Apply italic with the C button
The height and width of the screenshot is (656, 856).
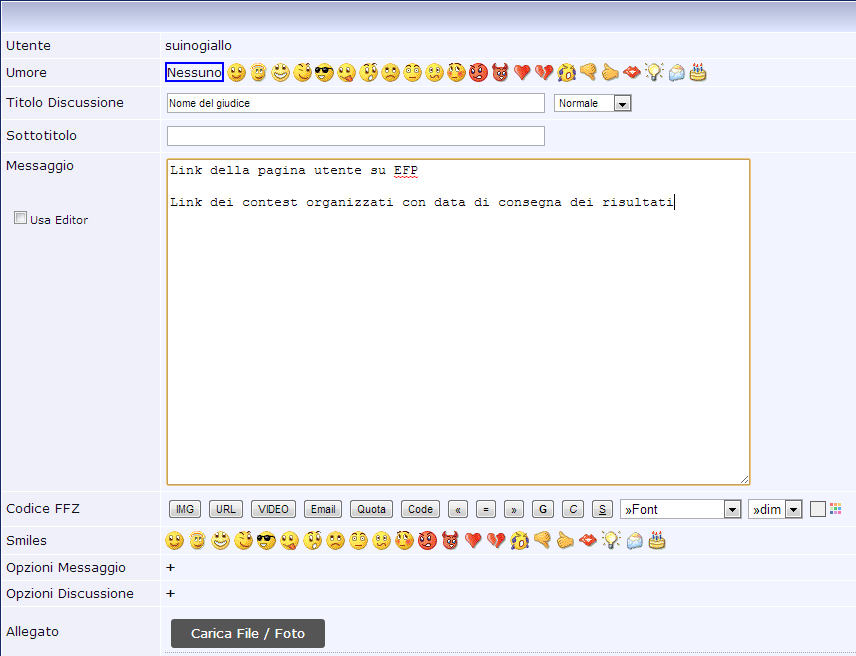pyautogui.click(x=573, y=509)
